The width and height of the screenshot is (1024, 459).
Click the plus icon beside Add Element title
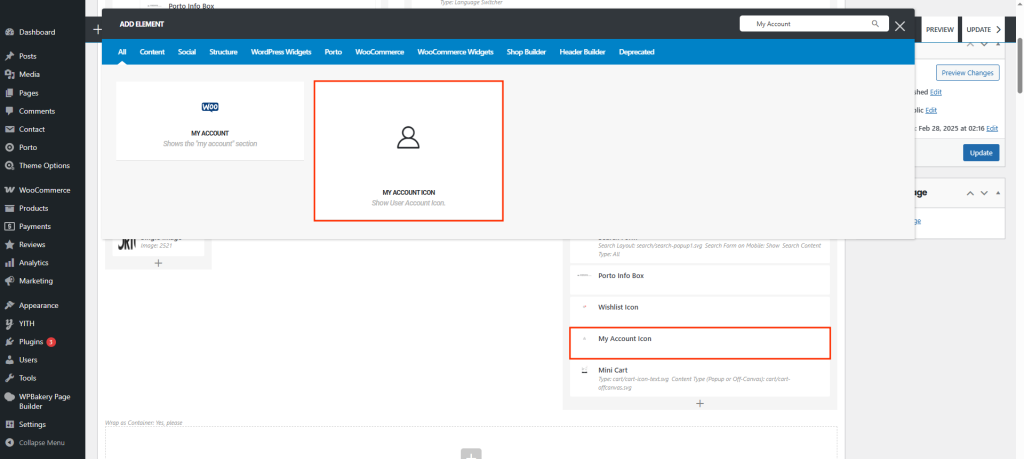(98, 29)
